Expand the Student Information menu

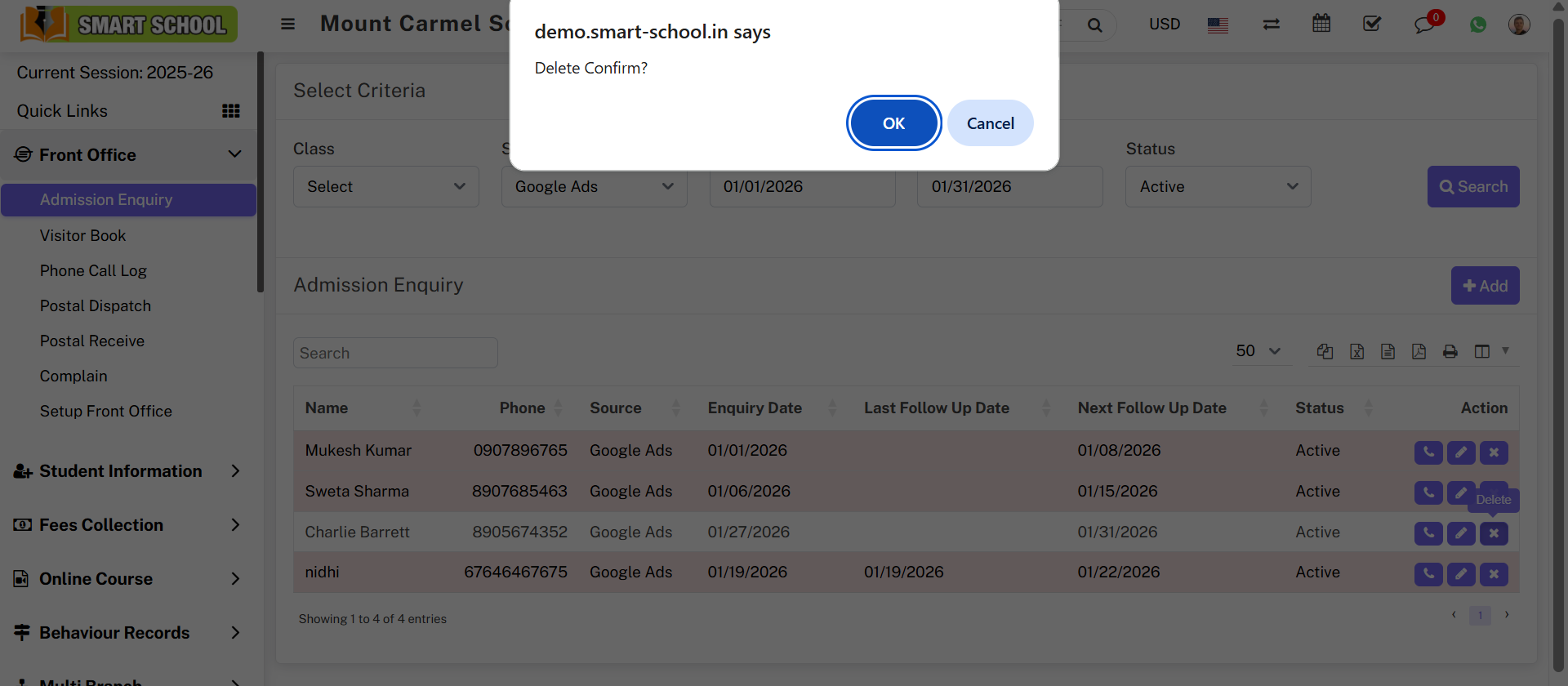[127, 471]
